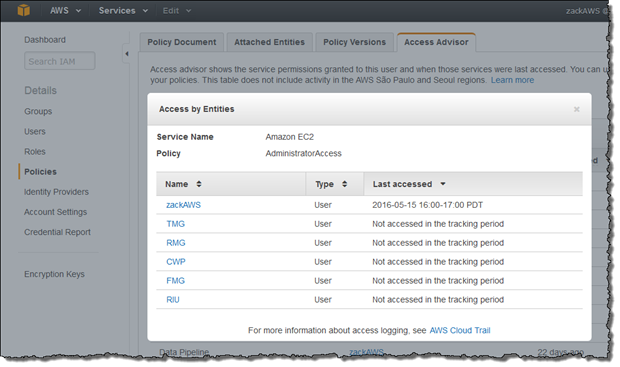The height and width of the screenshot is (367, 620).
Task: Open the Services dropdown menu
Action: click(123, 11)
